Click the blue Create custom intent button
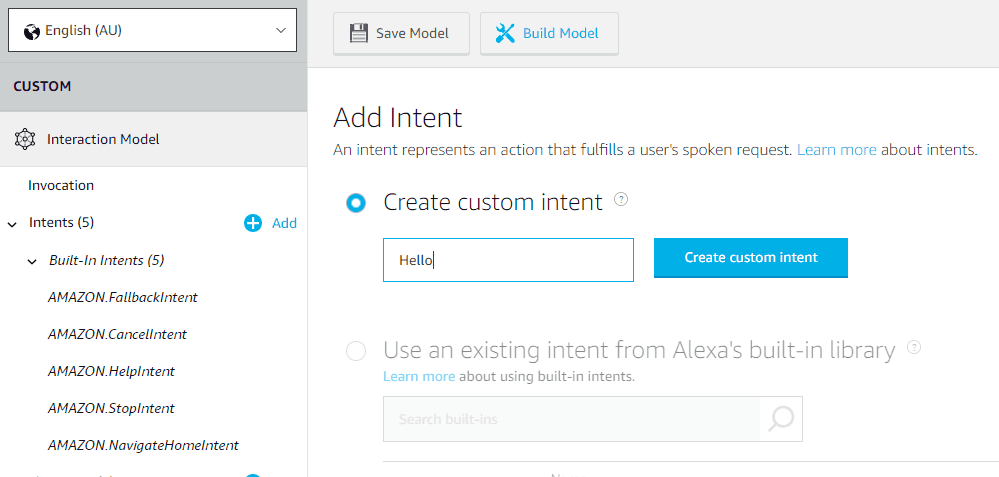The image size is (999, 477). click(751, 257)
